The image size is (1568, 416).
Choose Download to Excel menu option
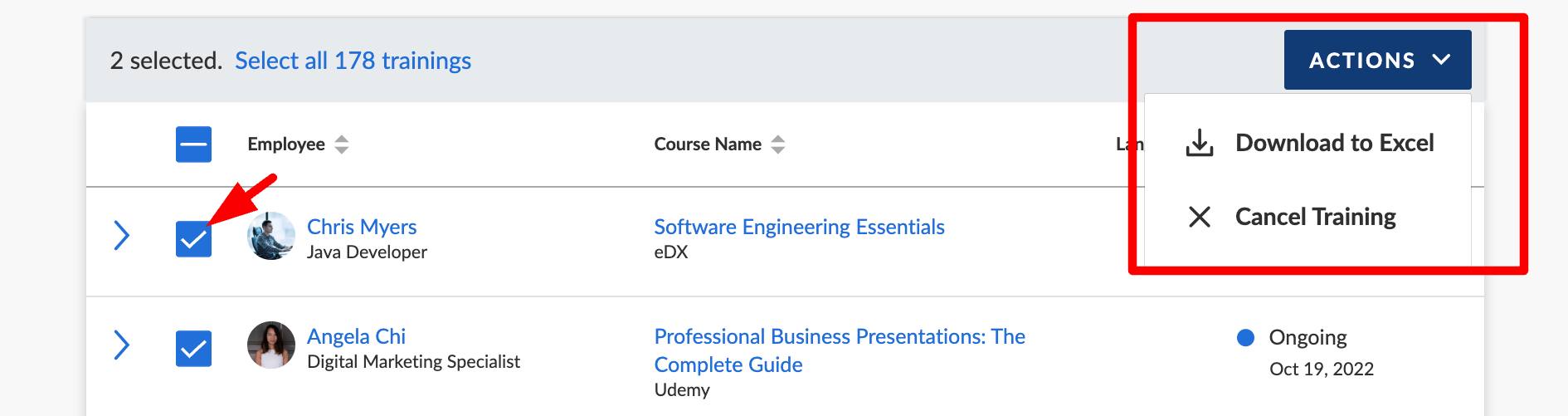point(1334,143)
